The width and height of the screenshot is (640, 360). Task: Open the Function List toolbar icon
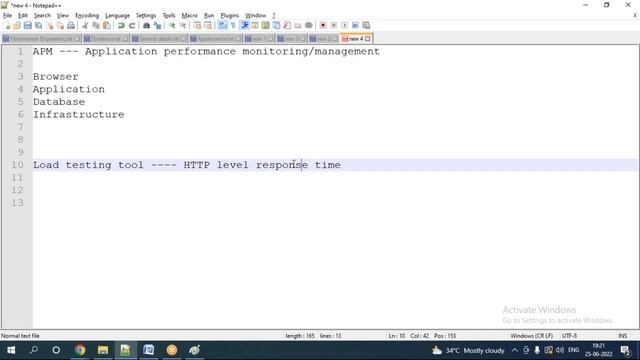(x=287, y=25)
